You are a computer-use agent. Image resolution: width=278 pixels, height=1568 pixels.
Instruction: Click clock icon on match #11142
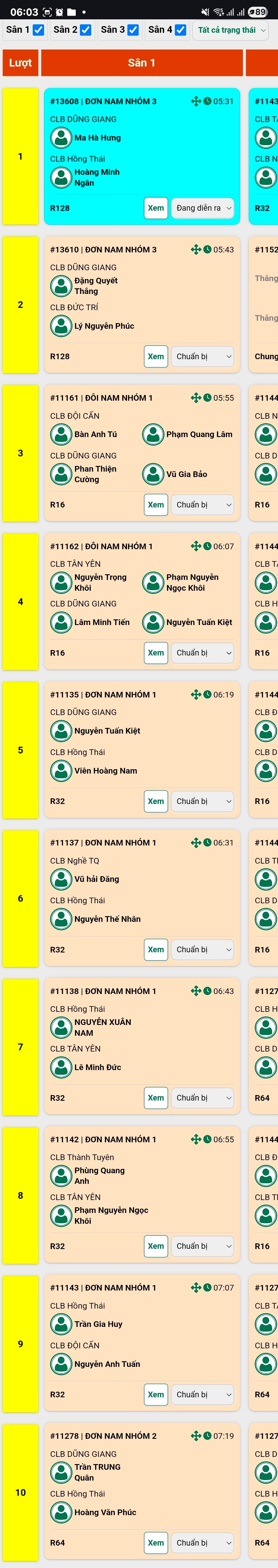207,1139
